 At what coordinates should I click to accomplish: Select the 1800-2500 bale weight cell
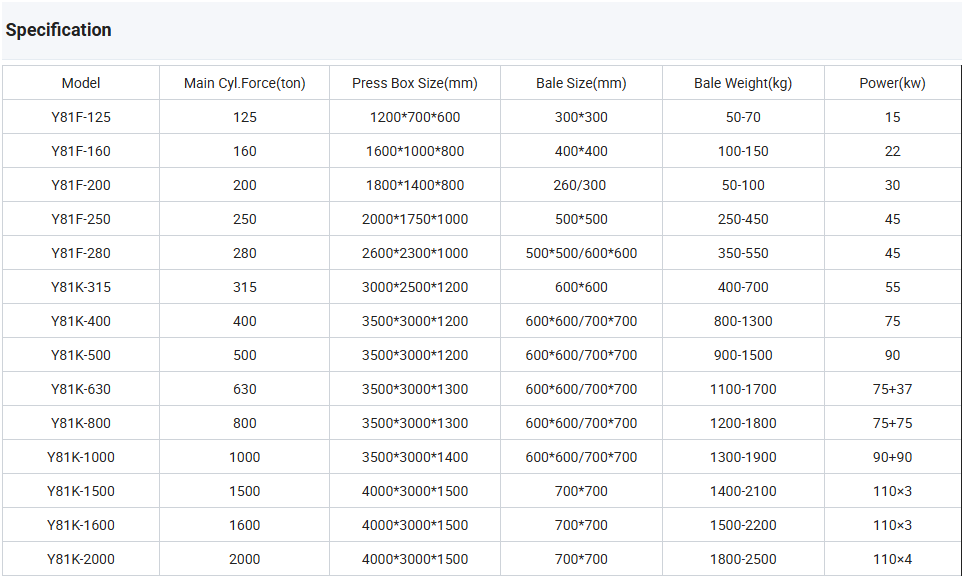click(x=742, y=559)
